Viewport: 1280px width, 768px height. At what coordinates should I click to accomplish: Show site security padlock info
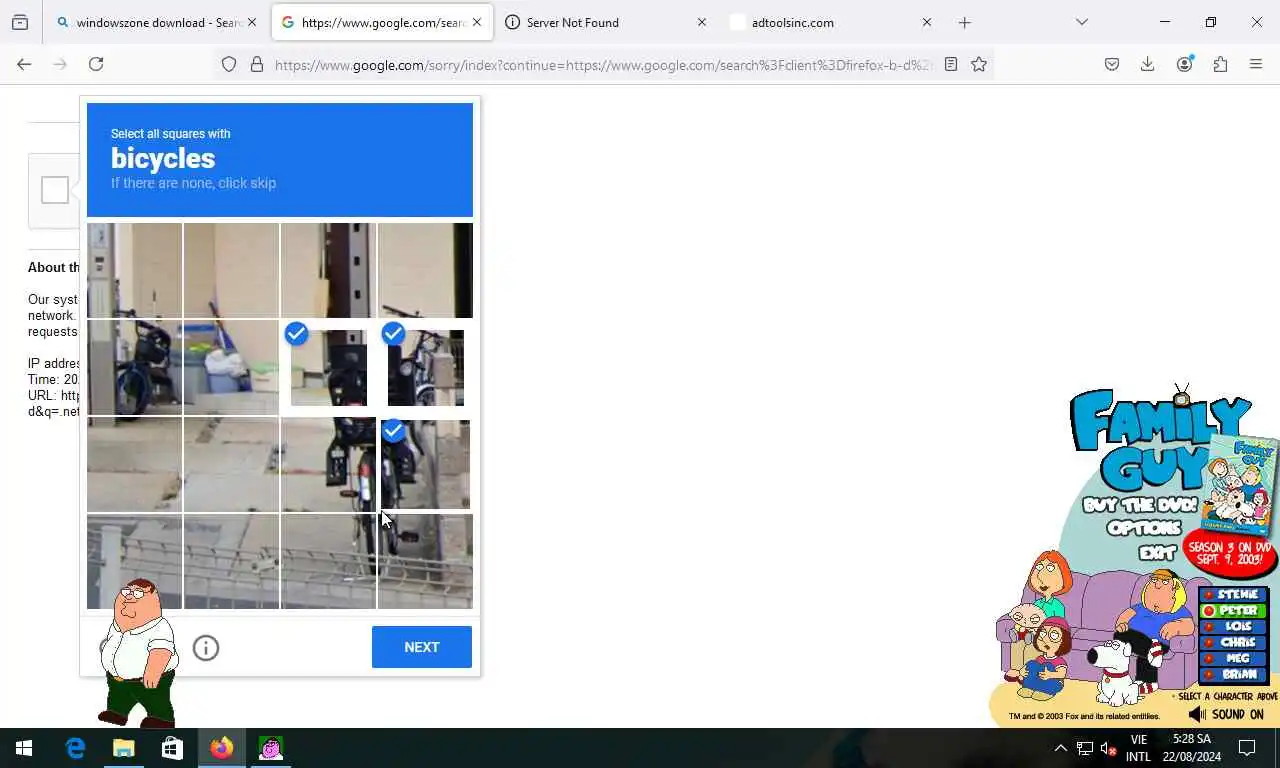[257, 64]
